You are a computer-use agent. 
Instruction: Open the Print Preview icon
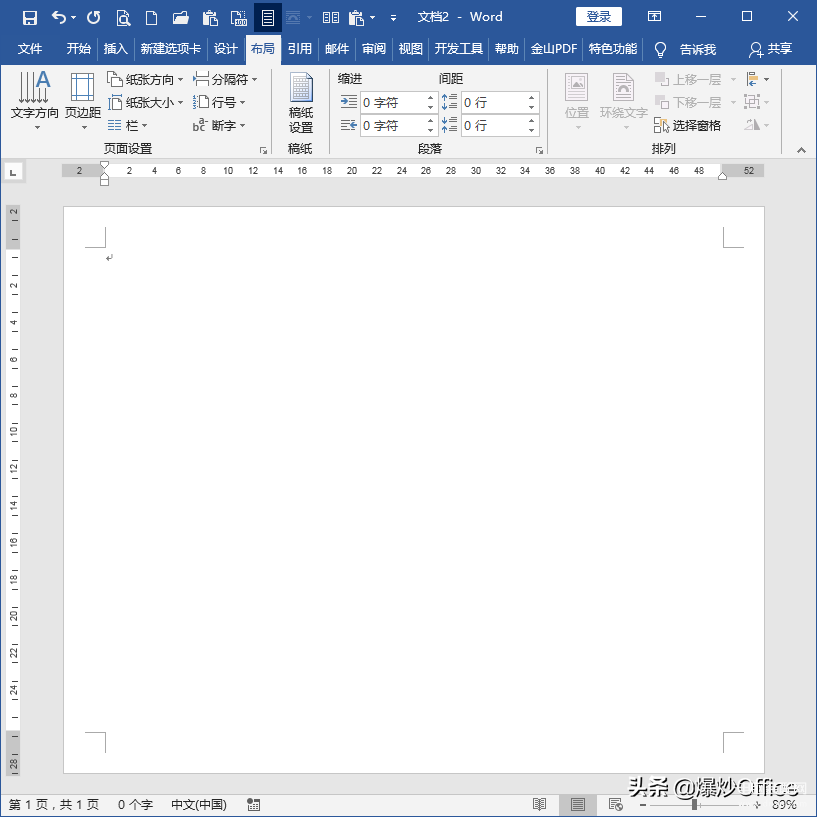[123, 18]
